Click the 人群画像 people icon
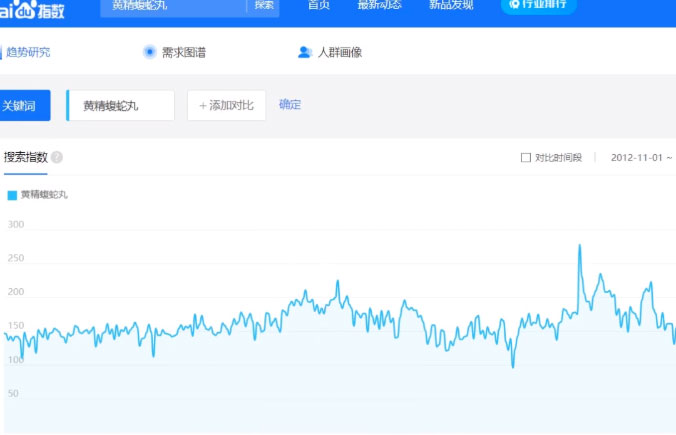676x435 pixels. click(305, 52)
